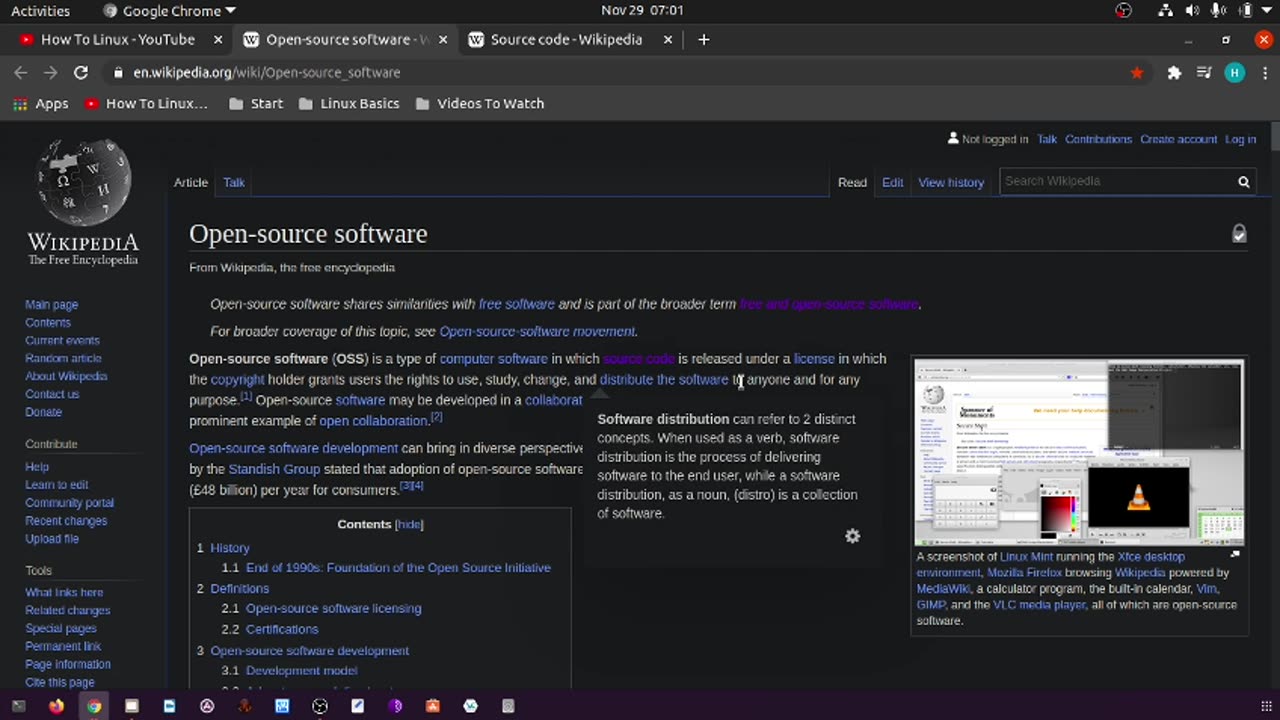Open the Contributions link at top

coord(1098,139)
